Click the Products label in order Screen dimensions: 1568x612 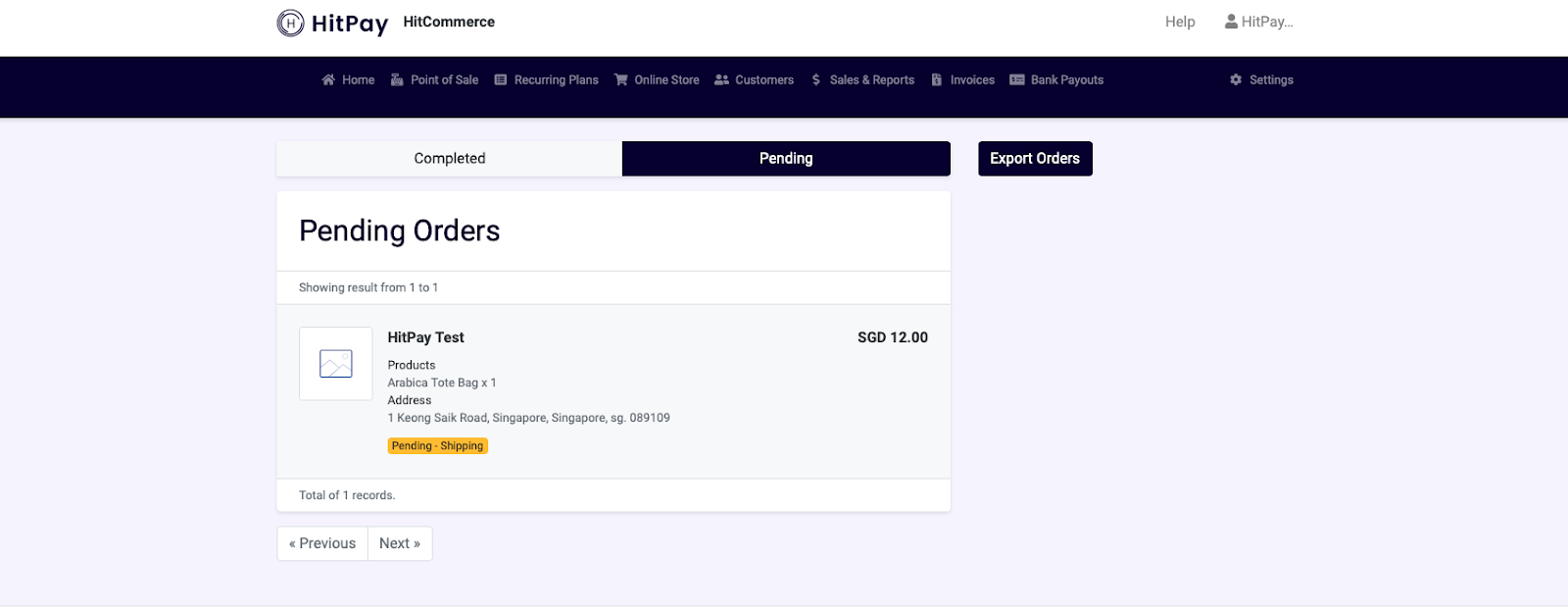click(412, 365)
